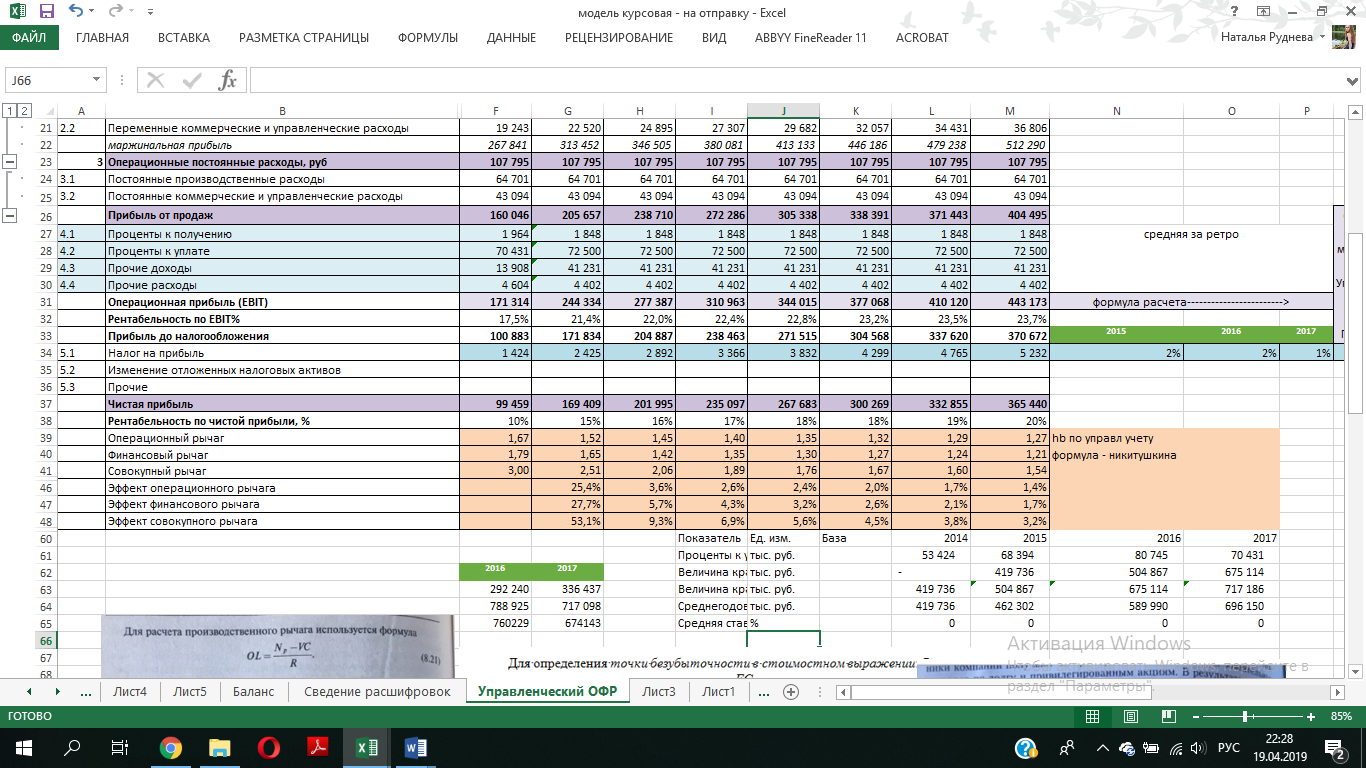
Task: Click the zoom in plus button
Action: click(1310, 716)
